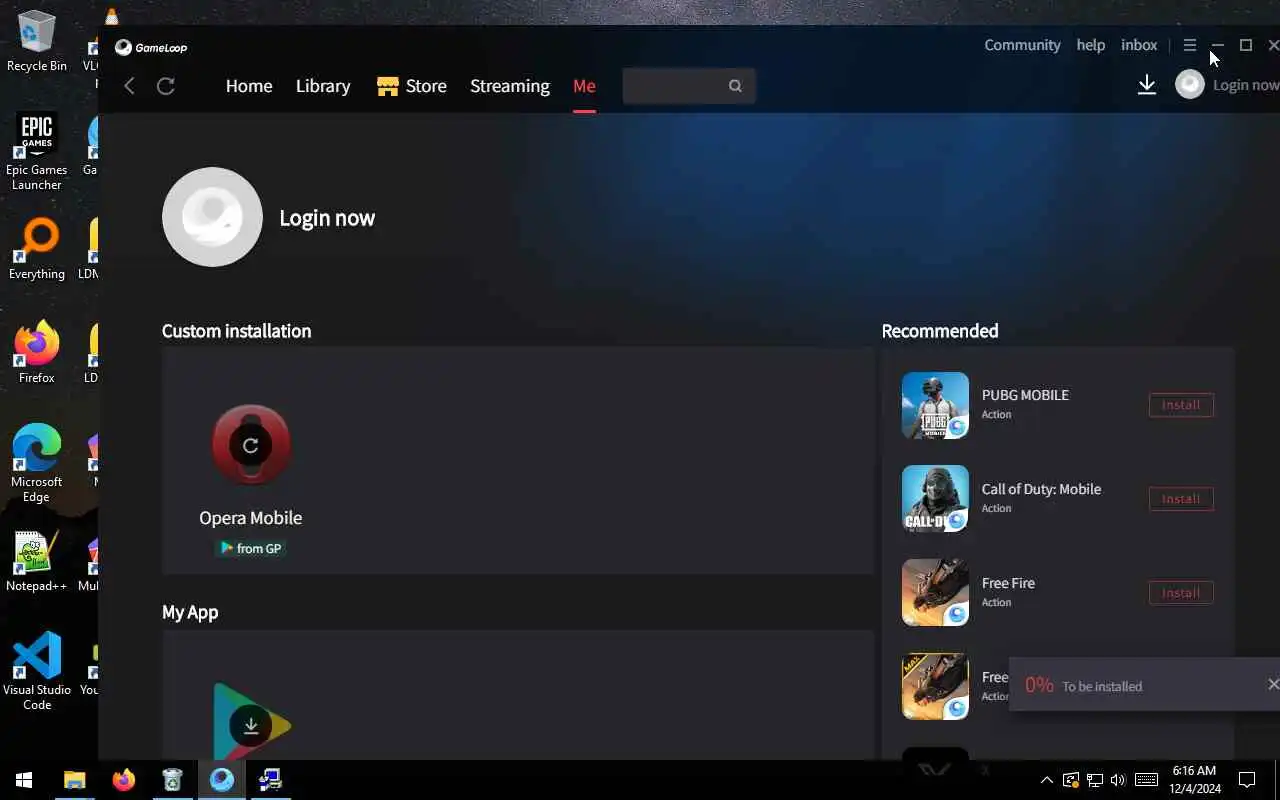Open the hamburger settings menu
Image resolution: width=1280 pixels, height=800 pixels.
tap(1189, 45)
